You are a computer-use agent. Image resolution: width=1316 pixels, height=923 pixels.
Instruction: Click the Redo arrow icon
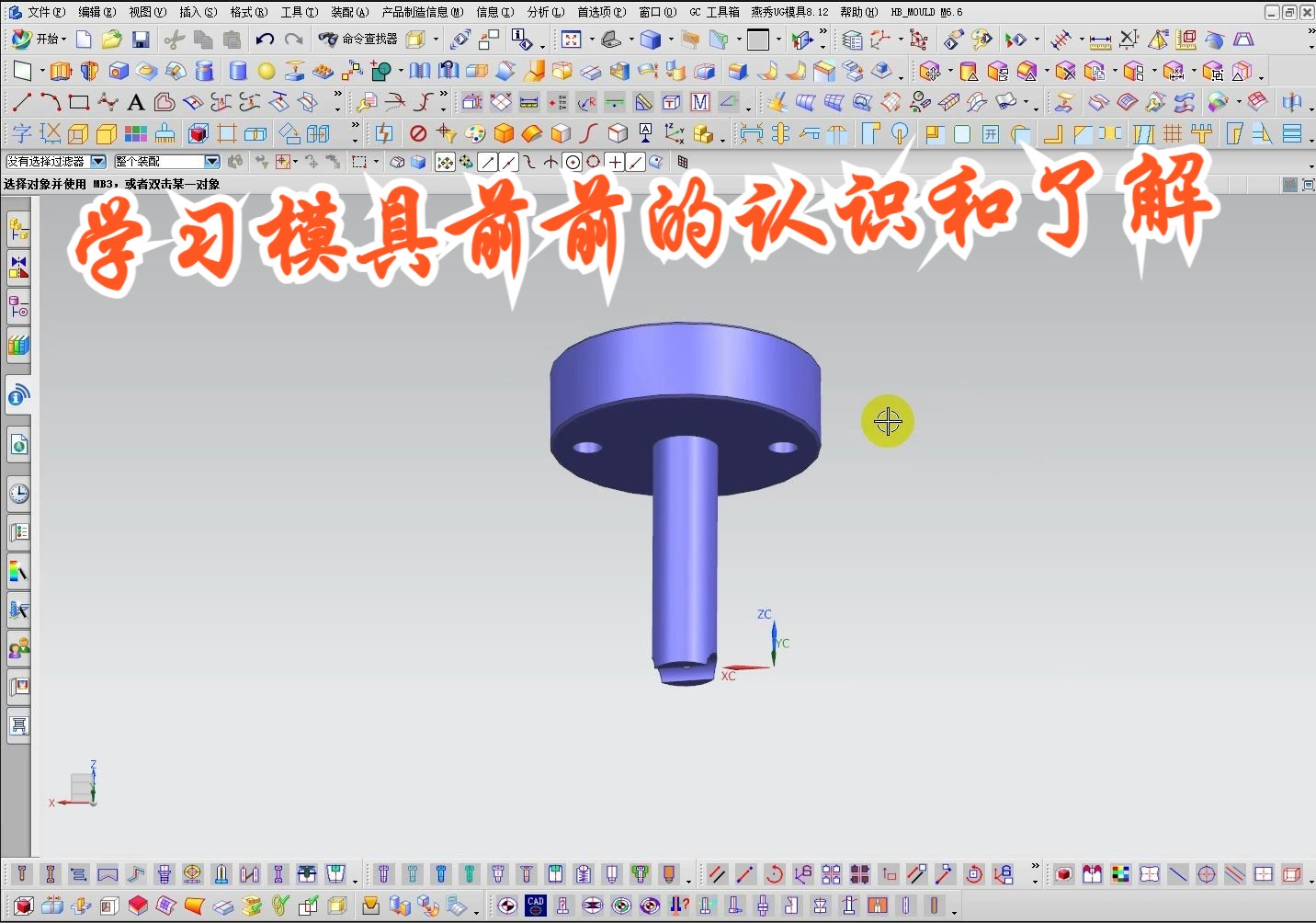(293, 40)
